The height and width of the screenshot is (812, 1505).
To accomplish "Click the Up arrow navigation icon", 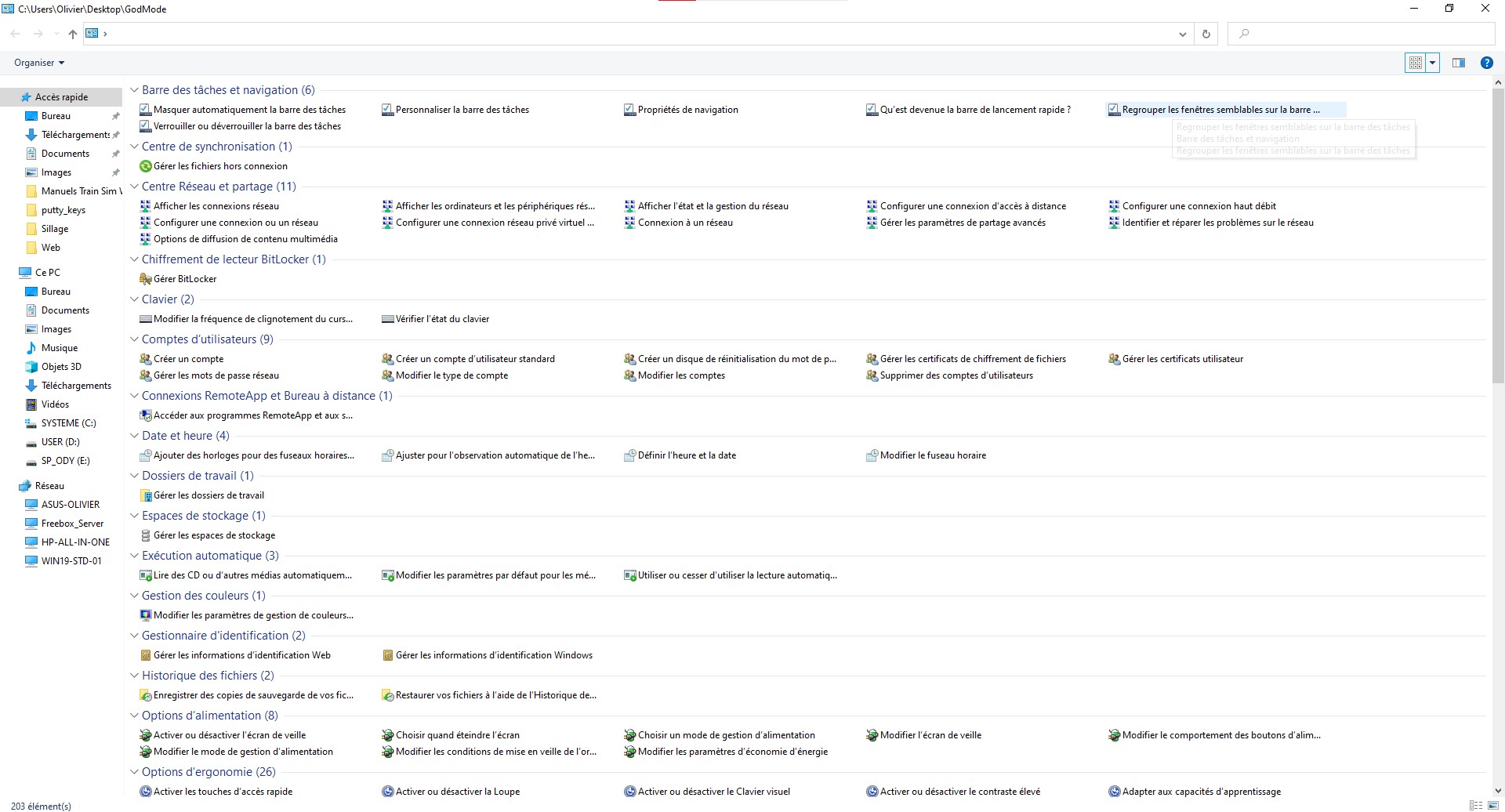I will [x=73, y=34].
